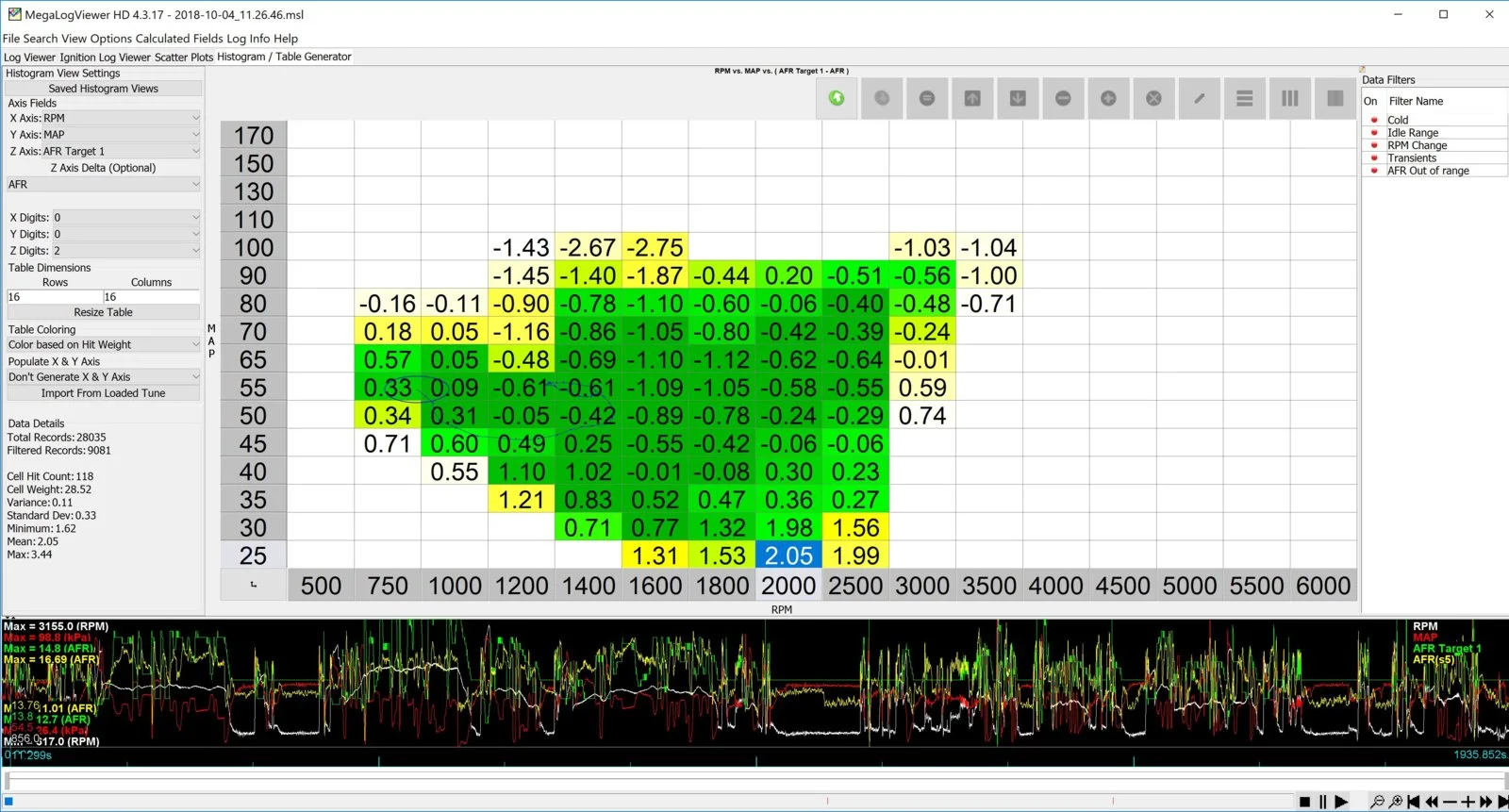Switch to the Log Viewer tab
Image resolution: width=1509 pixels, height=812 pixels.
coord(30,58)
